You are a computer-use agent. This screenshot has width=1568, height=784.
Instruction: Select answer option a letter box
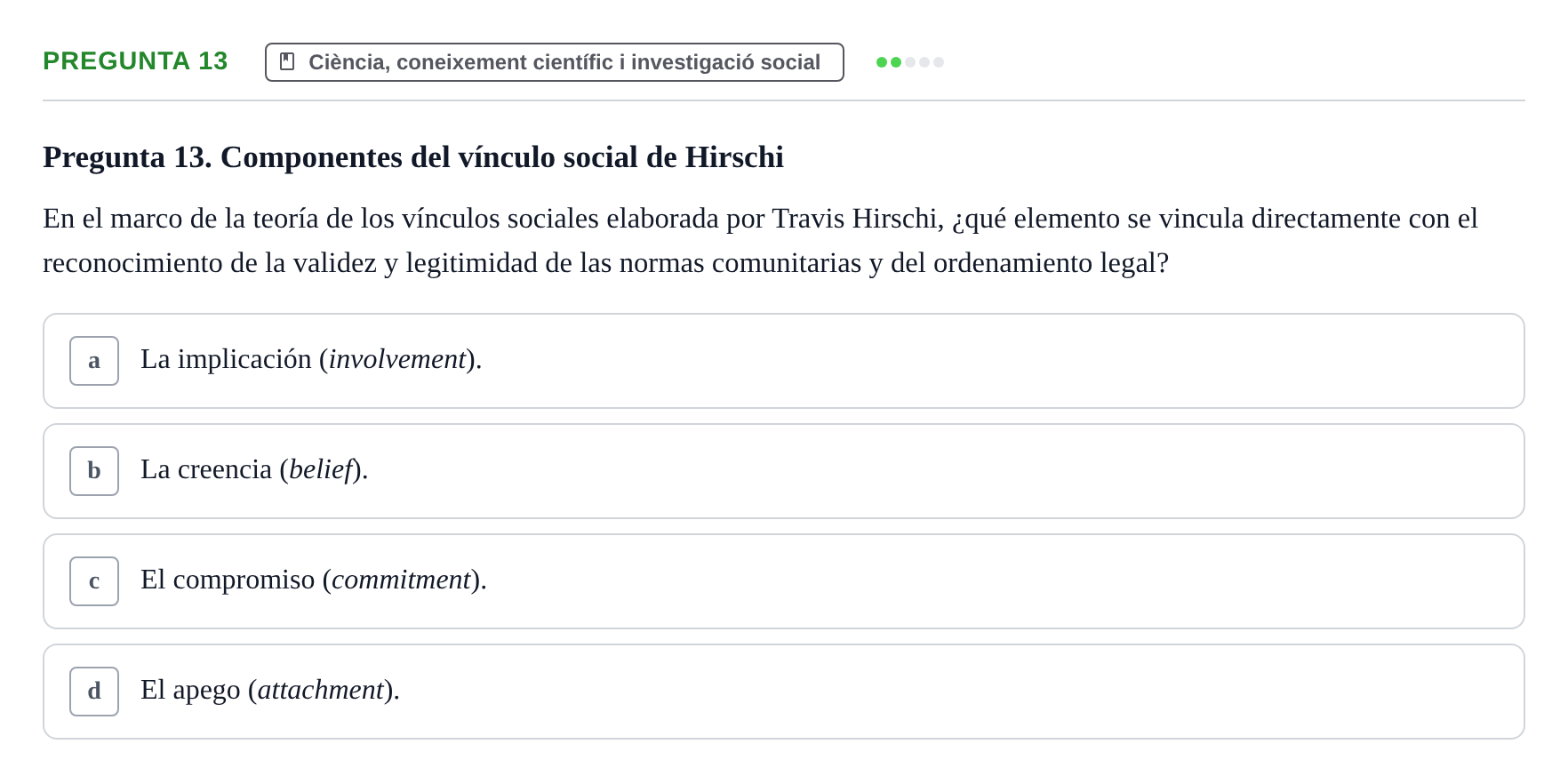click(94, 361)
